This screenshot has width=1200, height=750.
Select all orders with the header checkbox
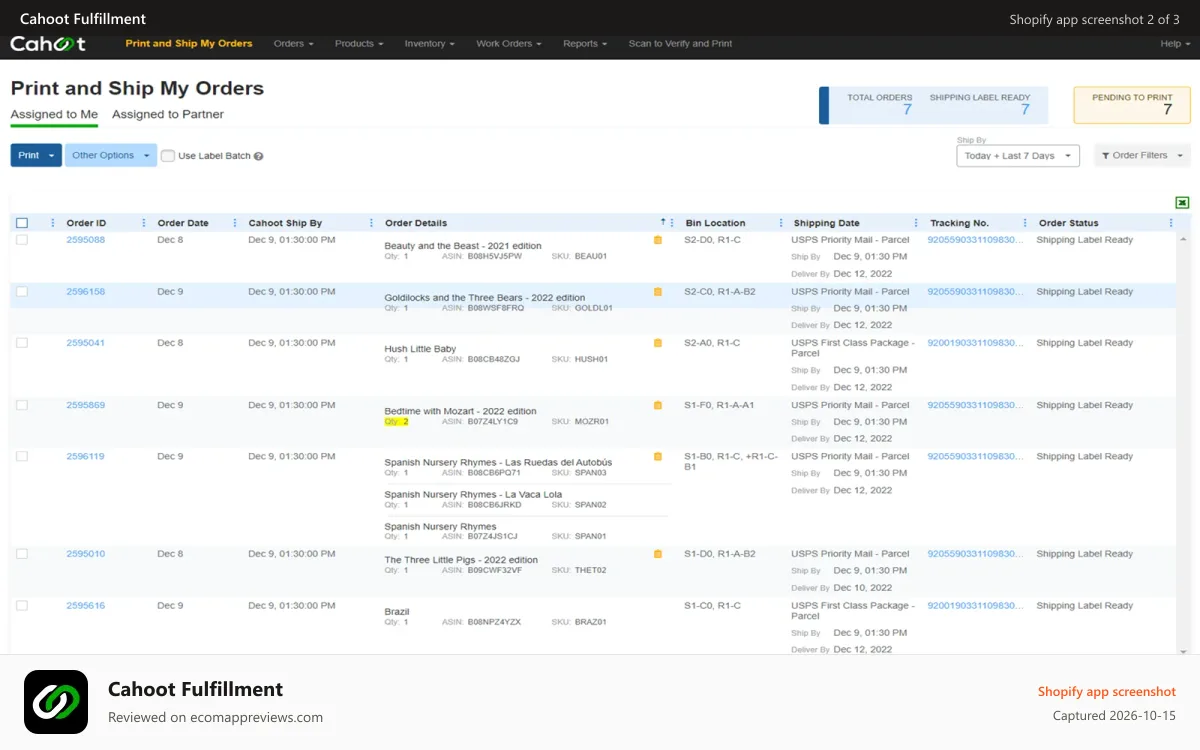pos(22,223)
